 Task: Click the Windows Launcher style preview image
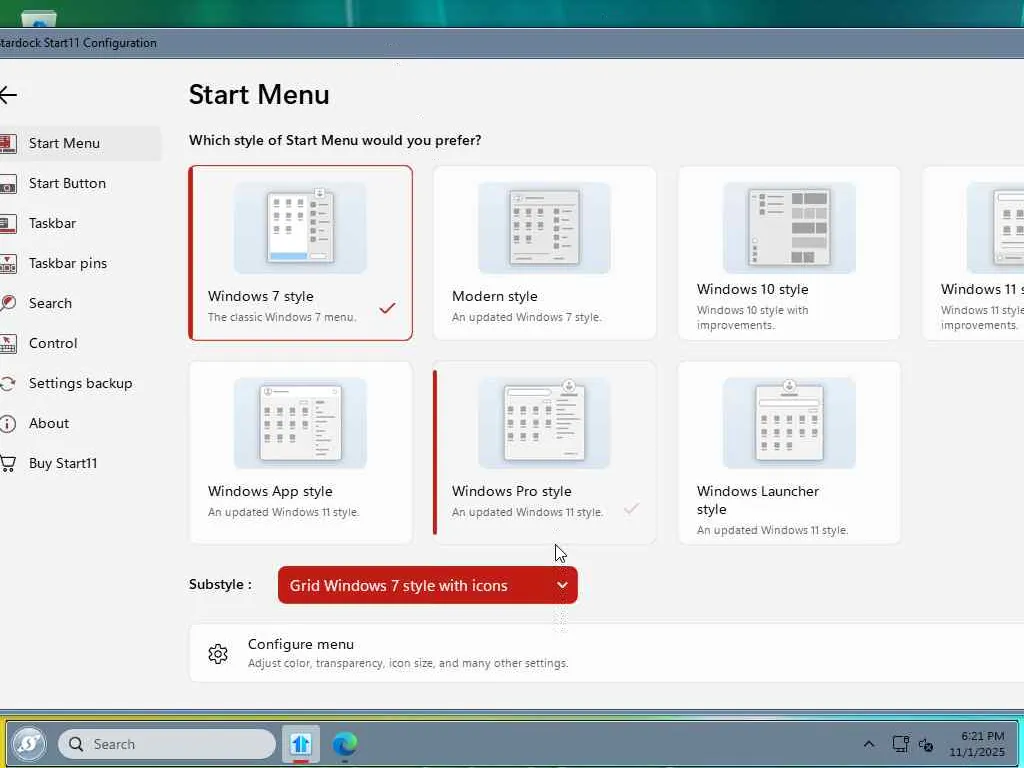[x=789, y=423]
